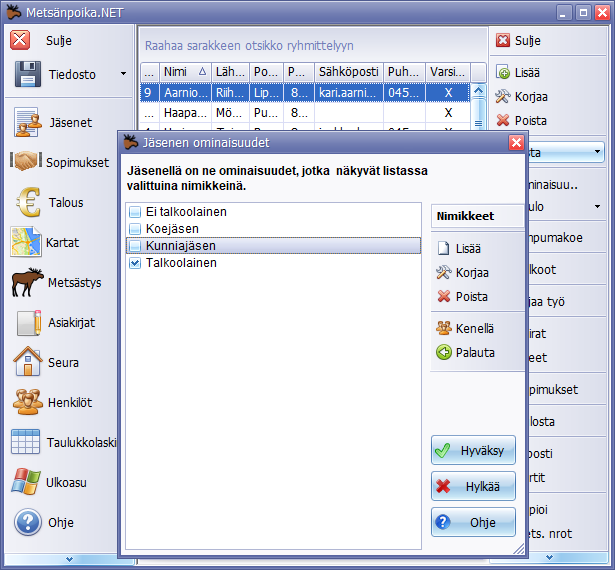Select Kunniajäsen row in the list
Viewport: 615px width, 570px height.
coord(179,246)
